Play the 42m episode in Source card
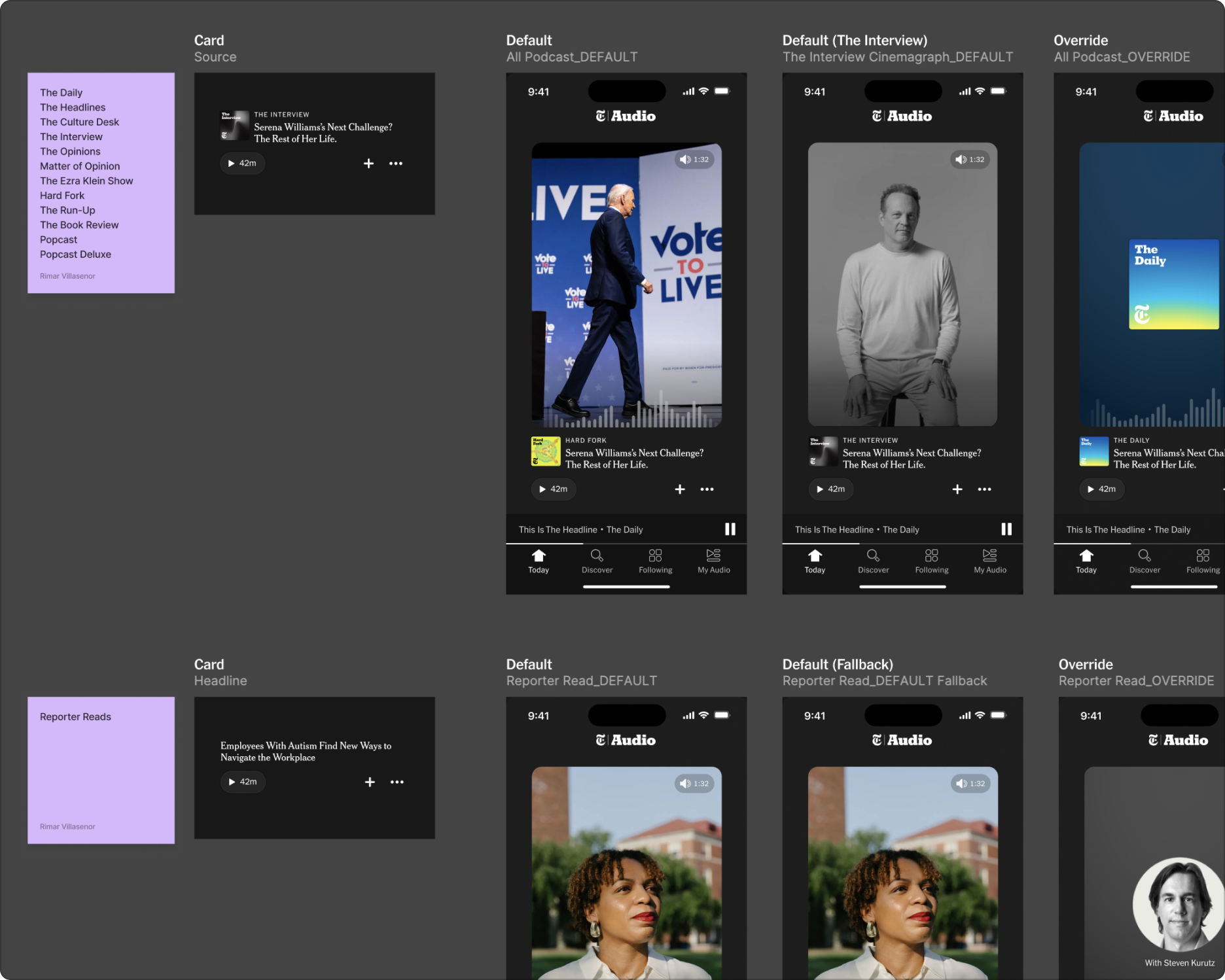The height and width of the screenshot is (980, 1225). [x=242, y=164]
